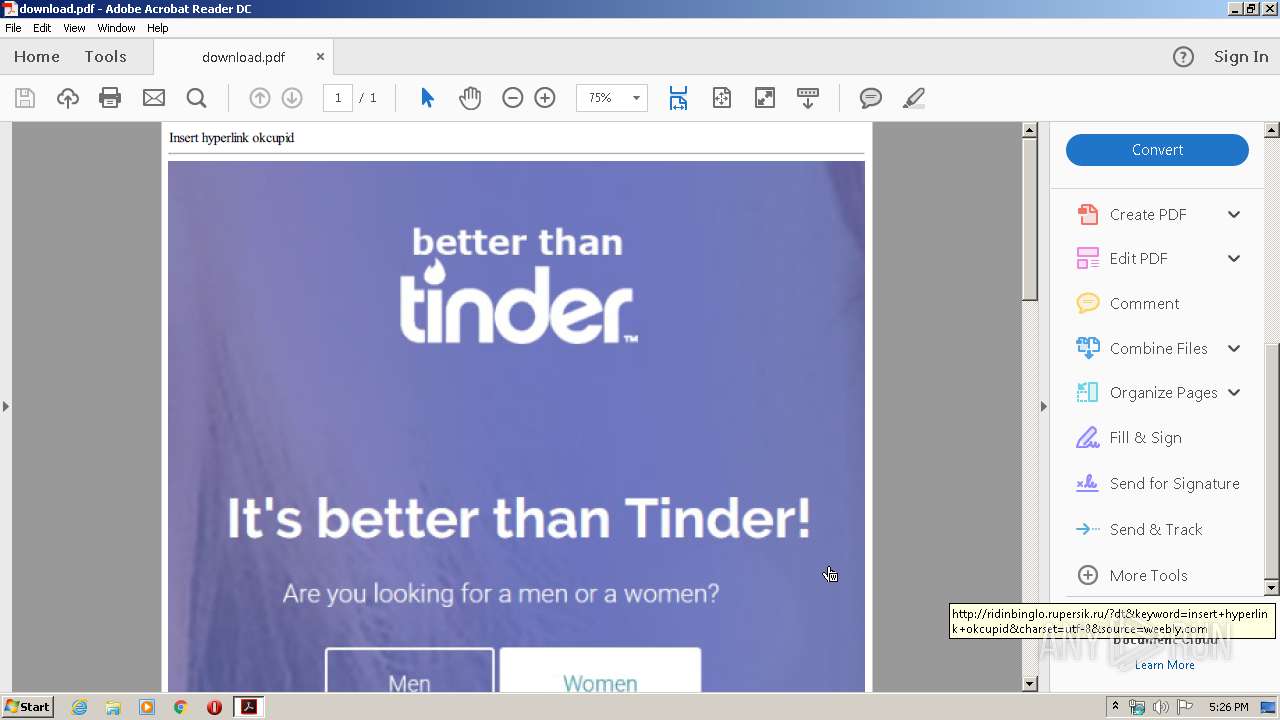The width and height of the screenshot is (1280, 720).
Task: Open Edit PDF tool
Action: (1138, 258)
